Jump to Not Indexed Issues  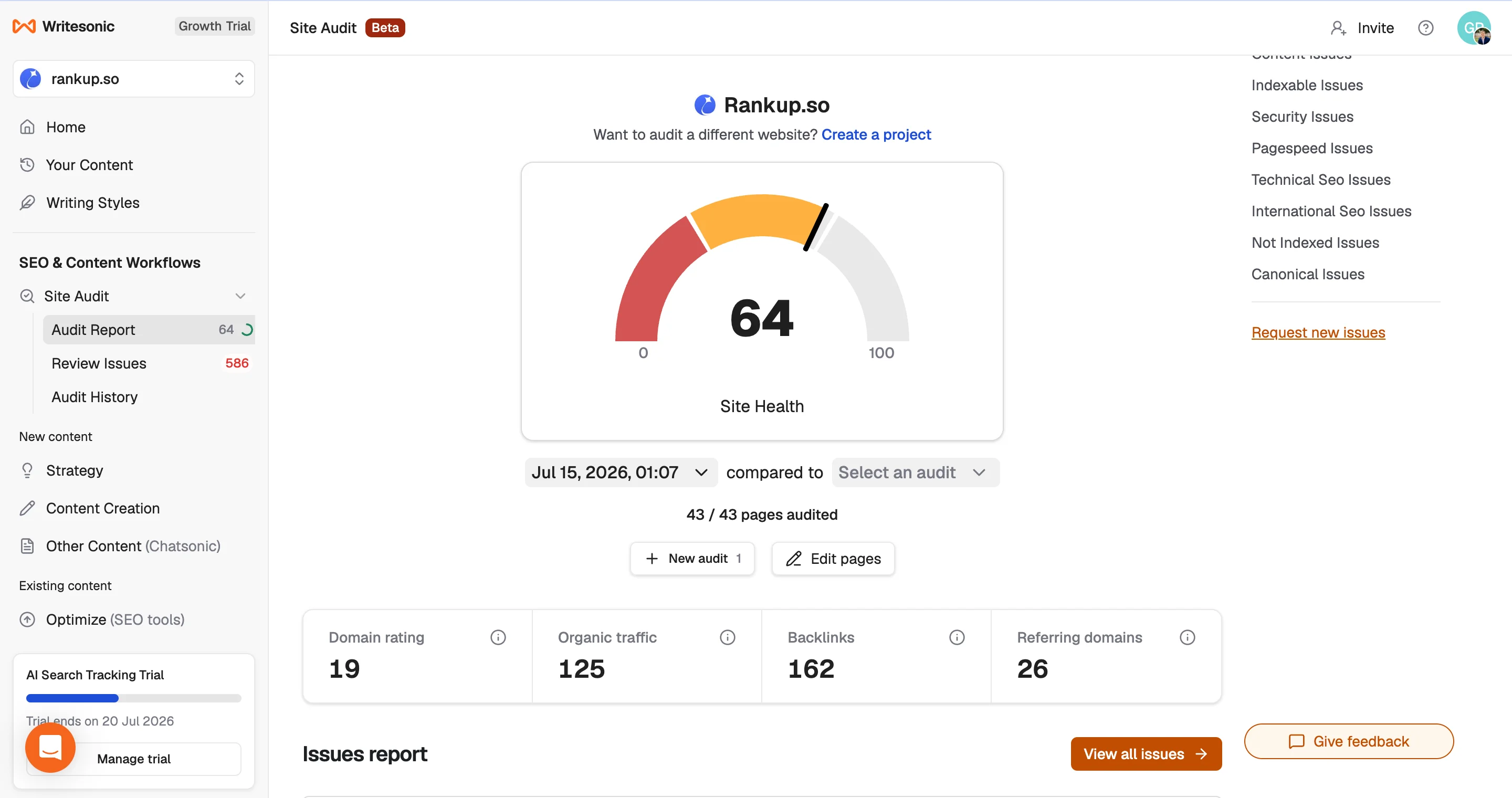(1315, 243)
